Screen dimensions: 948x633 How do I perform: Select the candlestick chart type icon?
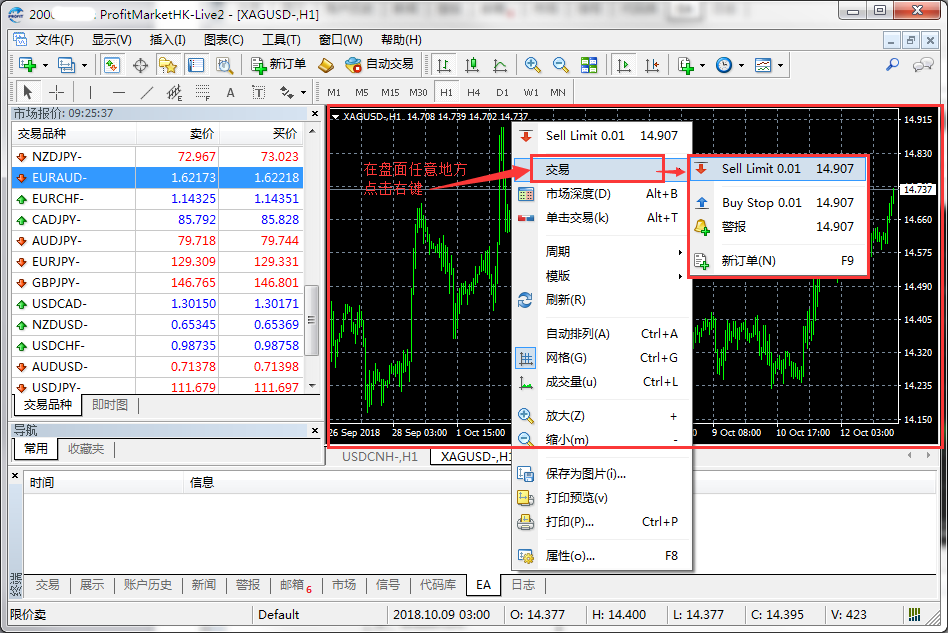pyautogui.click(x=471, y=65)
